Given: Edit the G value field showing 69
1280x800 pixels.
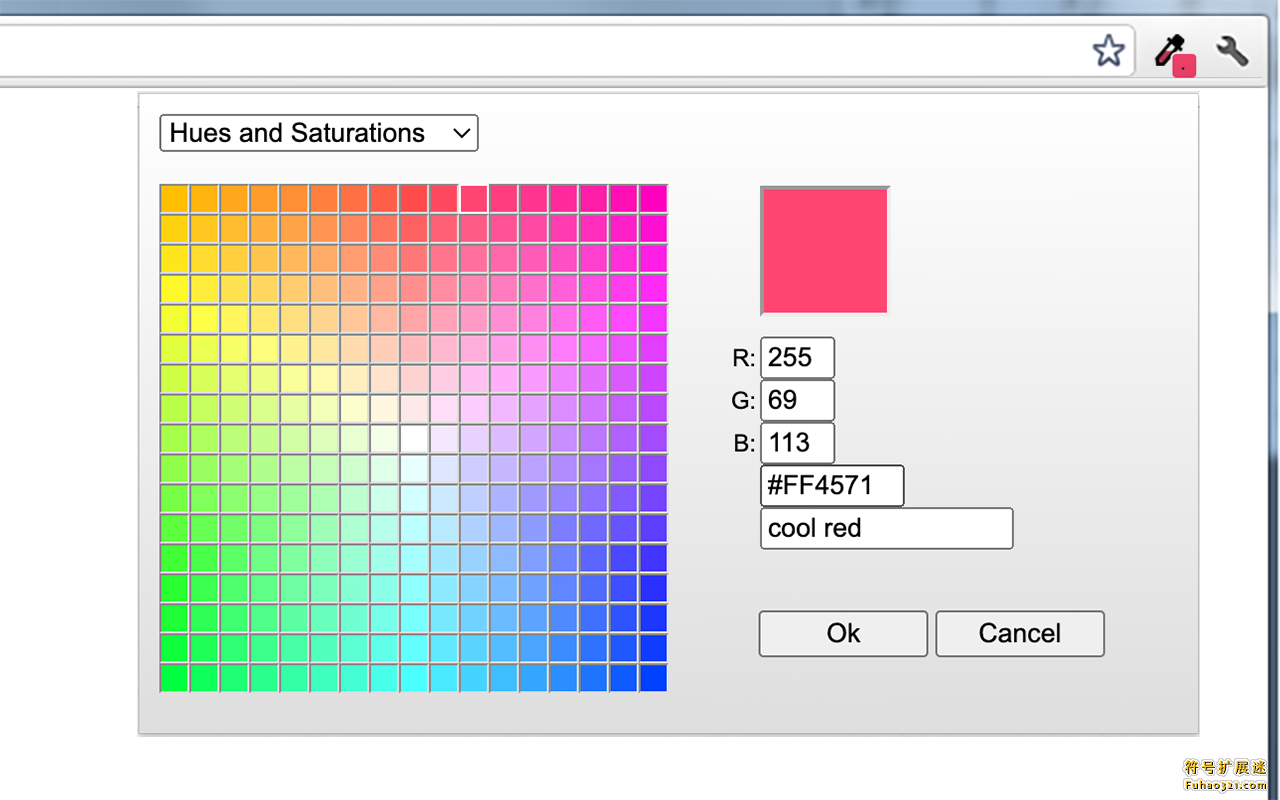Looking at the screenshot, I should click(x=797, y=400).
